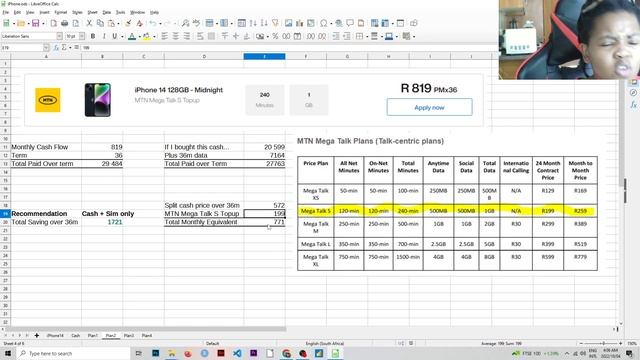Toggle Underline formatting
This screenshot has height=360, width=640.
coord(115,36)
